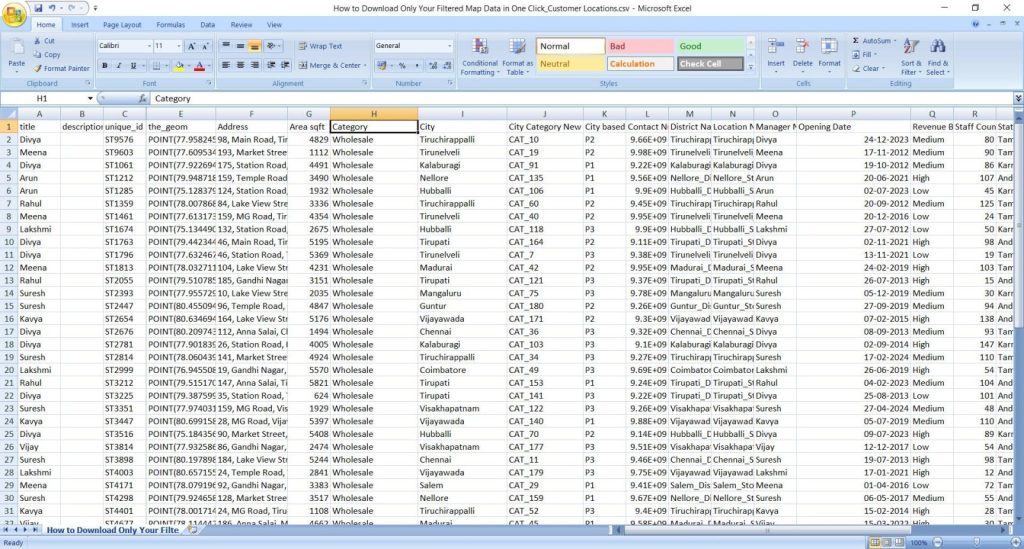Viewport: 1024px width, 549px height.
Task: Click the Clear button in Editing
Action: [x=869, y=69]
